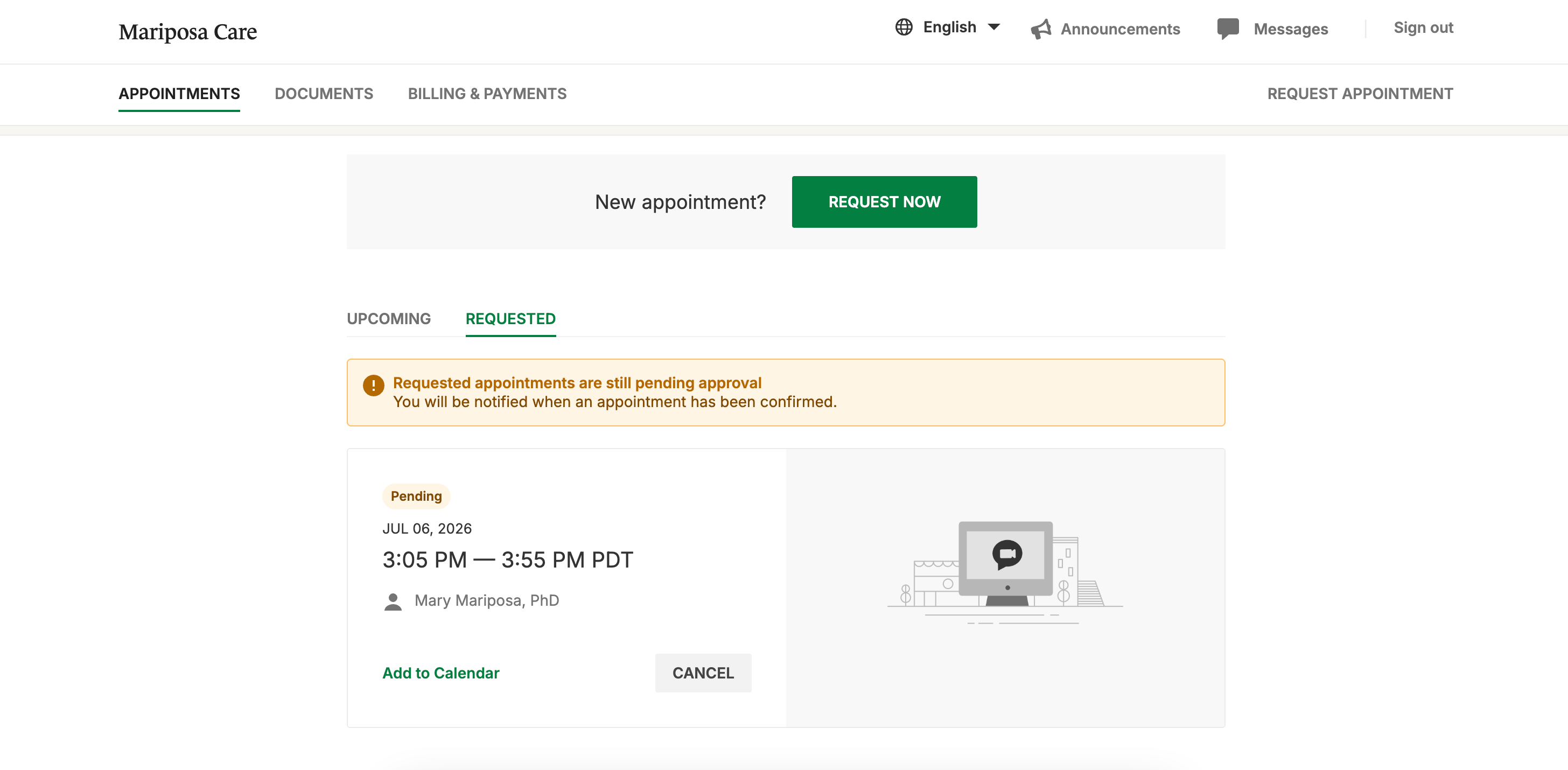The height and width of the screenshot is (770, 1568).
Task: Open the Messages link
Action: pyautogui.click(x=1291, y=29)
